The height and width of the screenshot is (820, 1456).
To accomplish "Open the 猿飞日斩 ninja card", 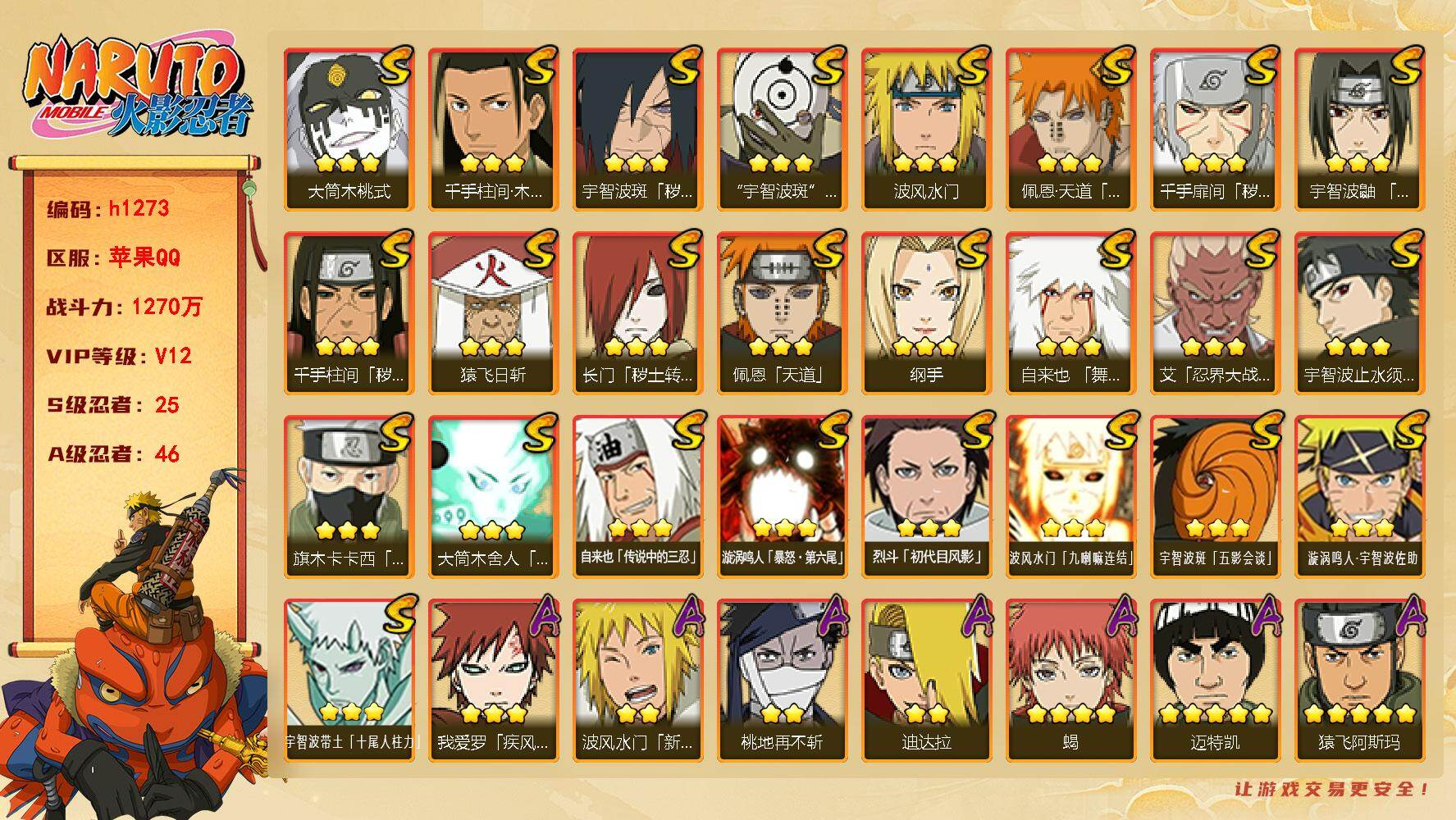I will click(493, 312).
